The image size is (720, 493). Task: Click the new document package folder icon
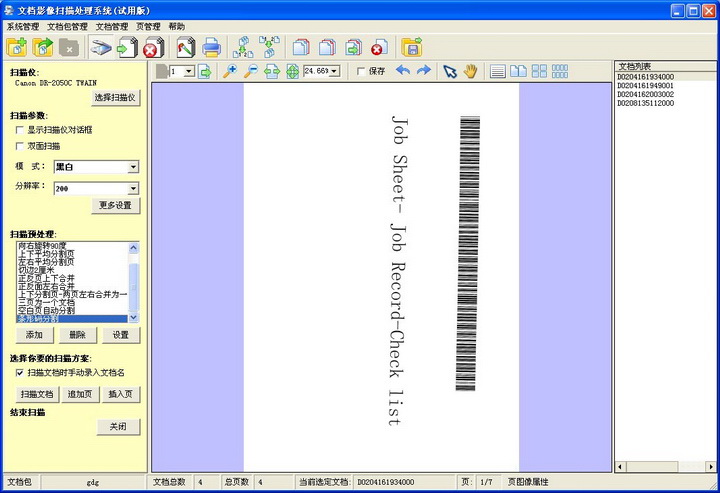coord(17,47)
